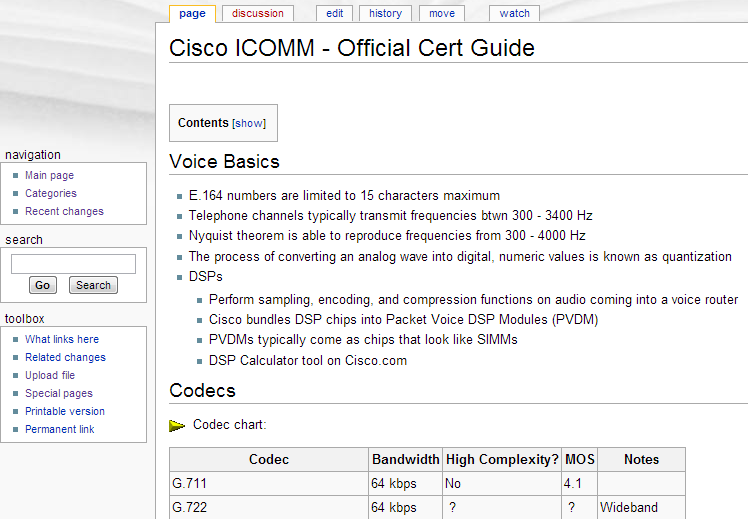Click the PVDMs typically come bullet
The image size is (748, 519).
363,340
